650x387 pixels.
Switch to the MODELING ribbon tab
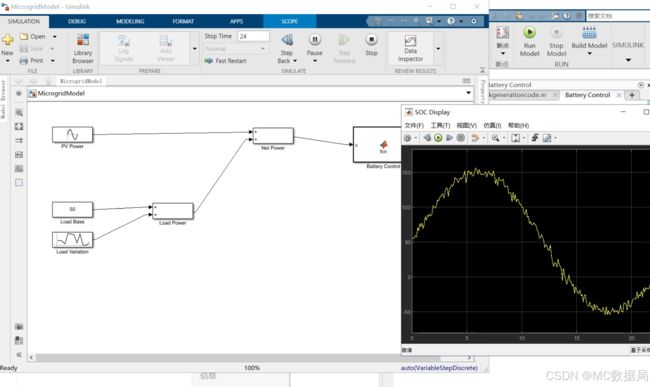[x=130, y=21]
